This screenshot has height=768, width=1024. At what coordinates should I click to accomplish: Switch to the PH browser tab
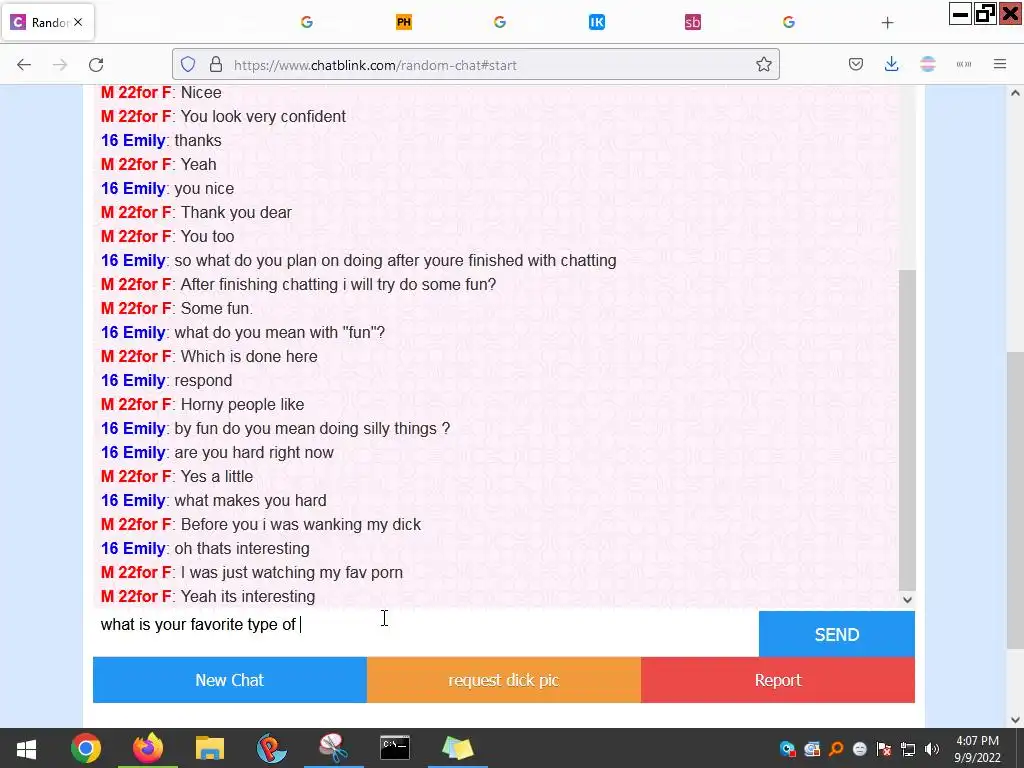coord(404,22)
